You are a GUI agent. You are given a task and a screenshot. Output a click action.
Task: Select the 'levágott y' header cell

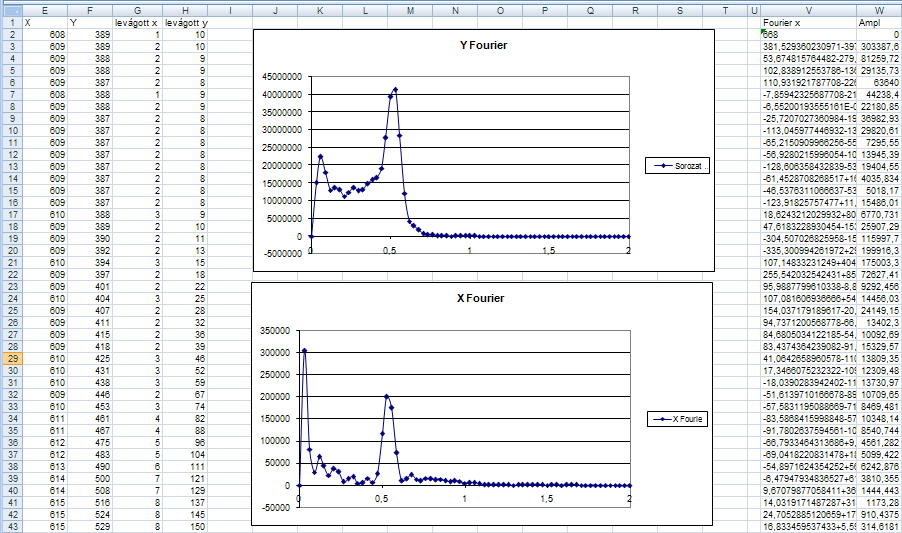point(185,22)
